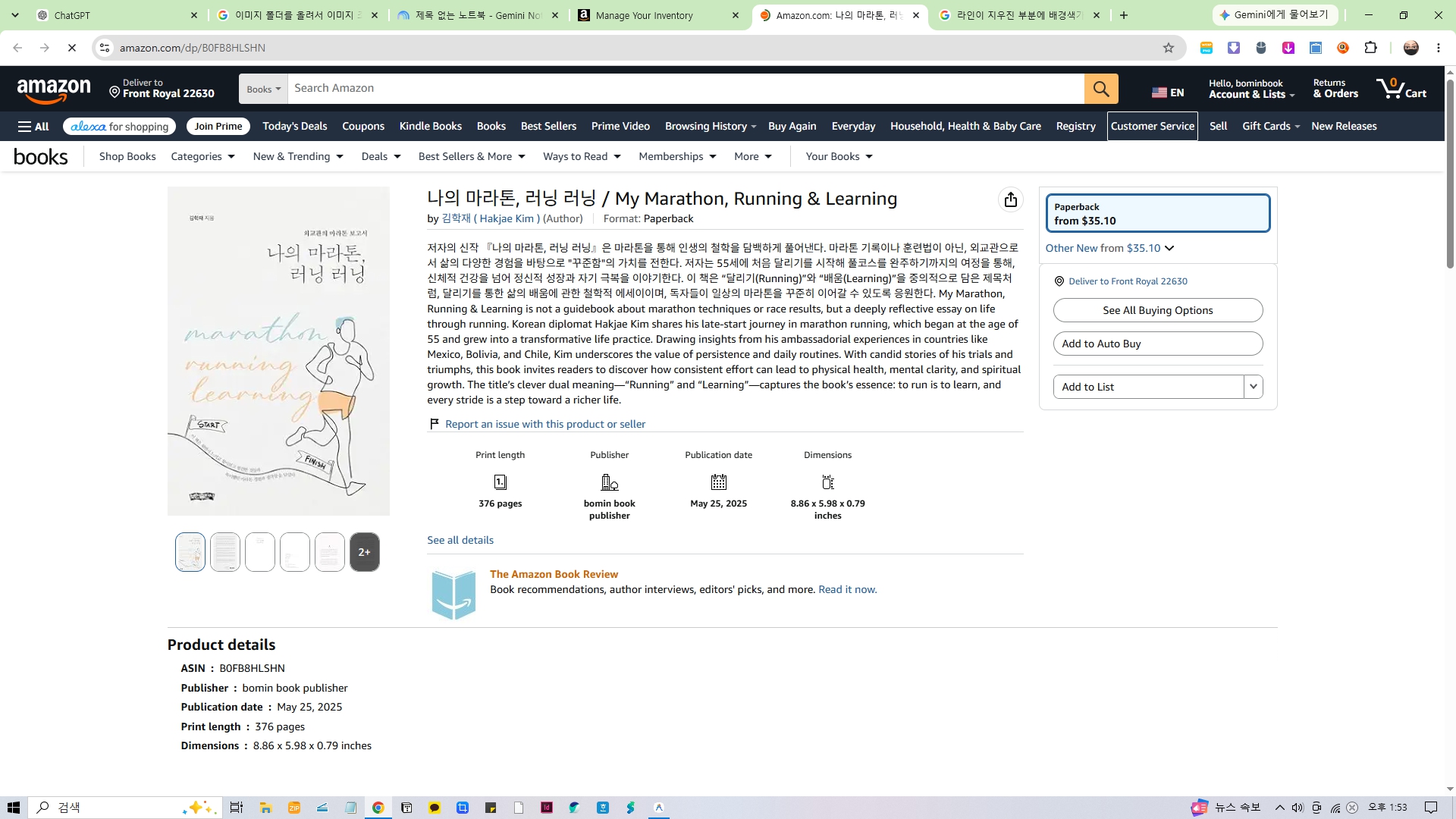Screen dimensions: 1456x819
Task: Click See All Buying Options button
Action: [1158, 310]
